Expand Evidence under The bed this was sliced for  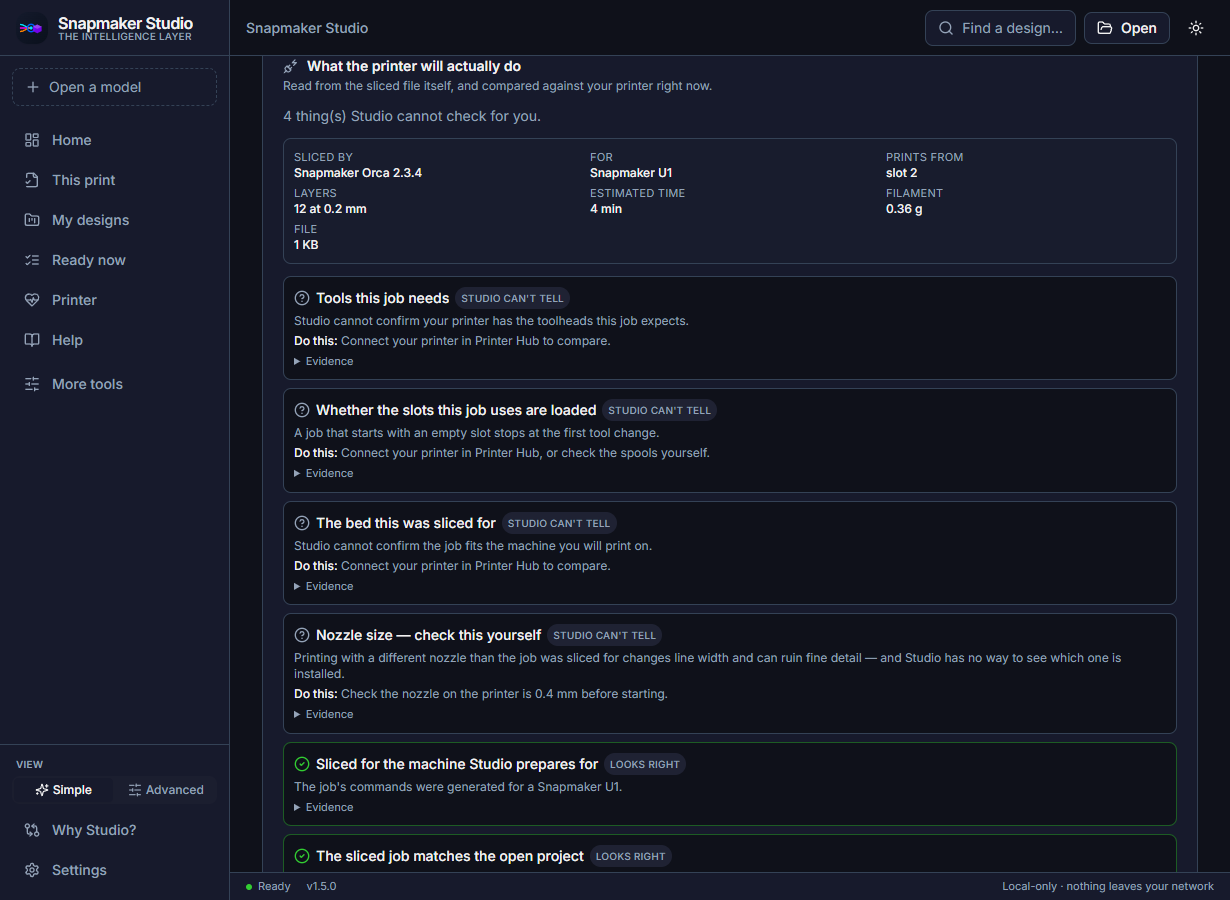324,586
